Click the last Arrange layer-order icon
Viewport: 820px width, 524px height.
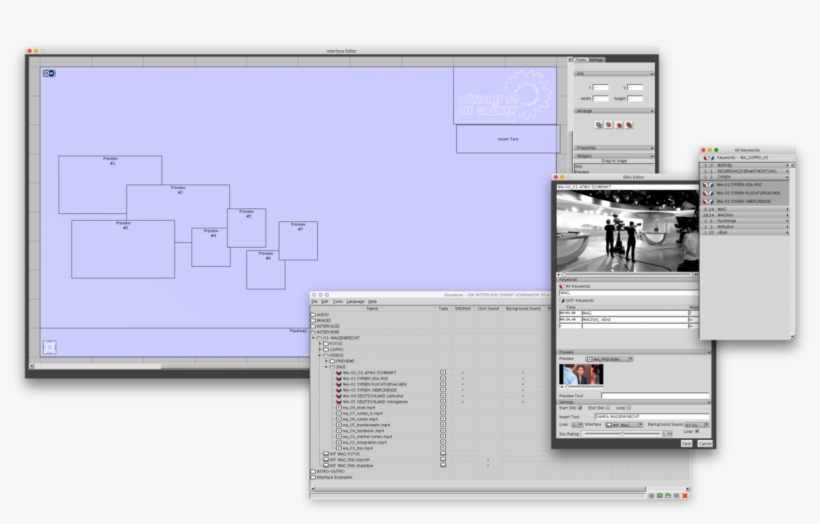(630, 125)
